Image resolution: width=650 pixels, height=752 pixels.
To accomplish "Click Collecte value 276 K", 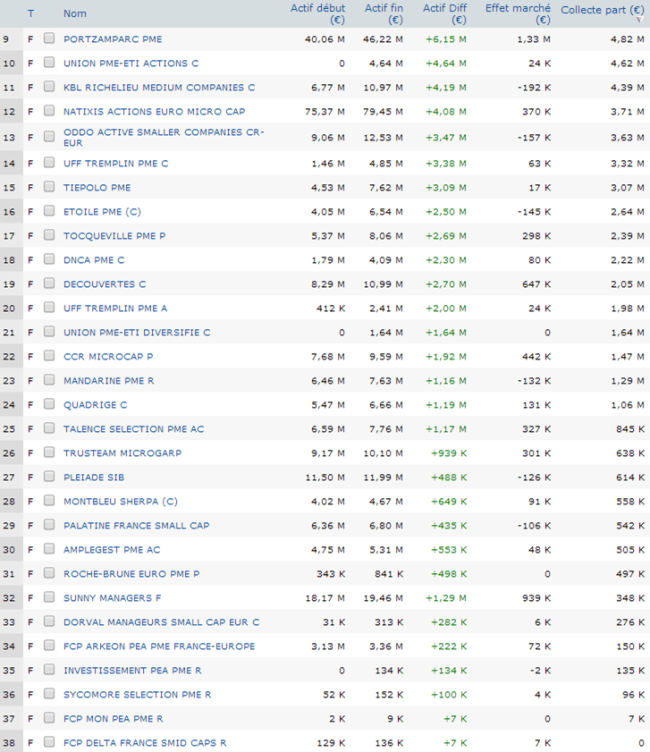I will pyautogui.click(x=630, y=623).
